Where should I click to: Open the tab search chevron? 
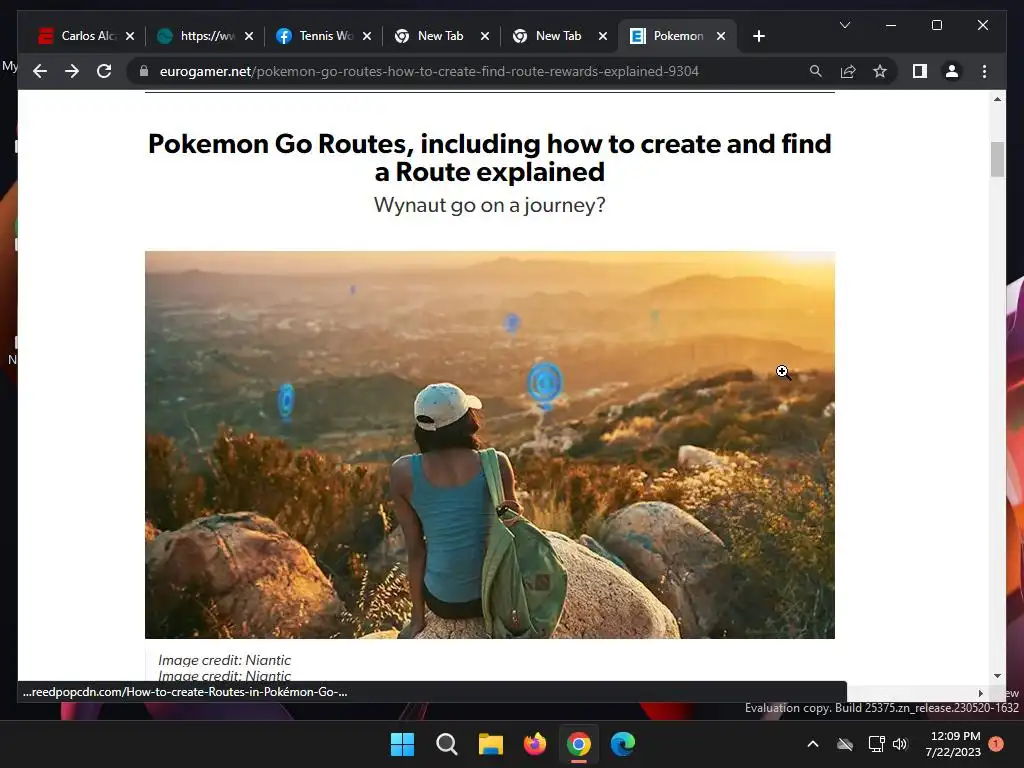pos(844,25)
